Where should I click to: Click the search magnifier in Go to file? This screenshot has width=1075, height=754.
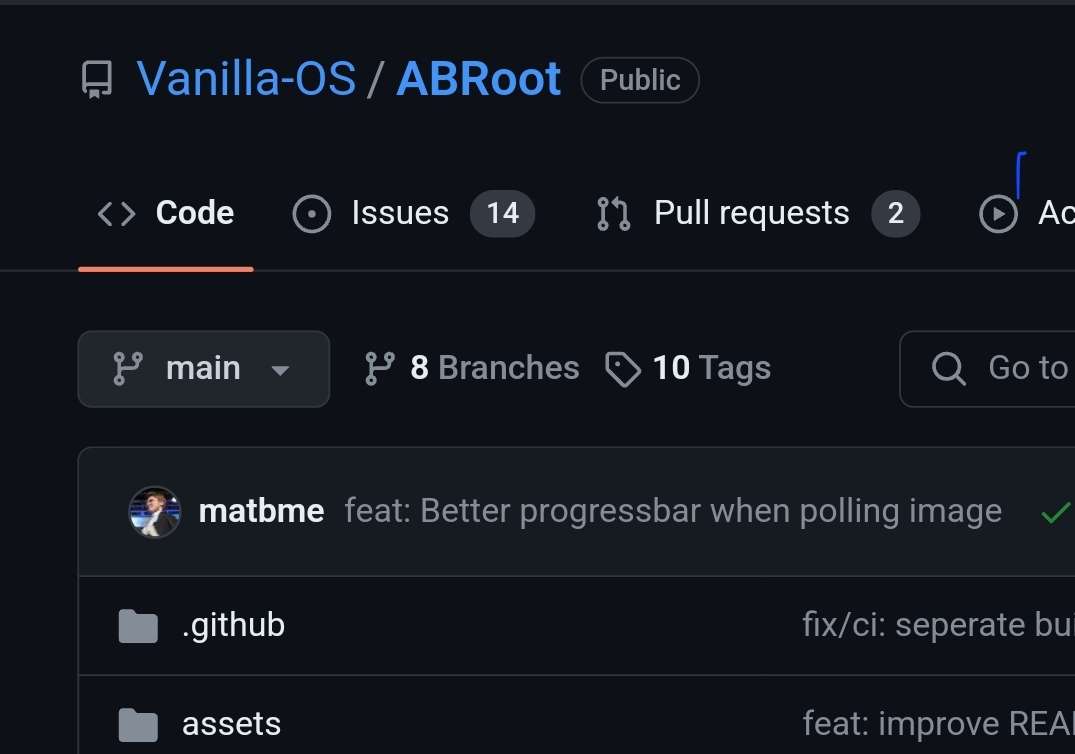pos(948,368)
